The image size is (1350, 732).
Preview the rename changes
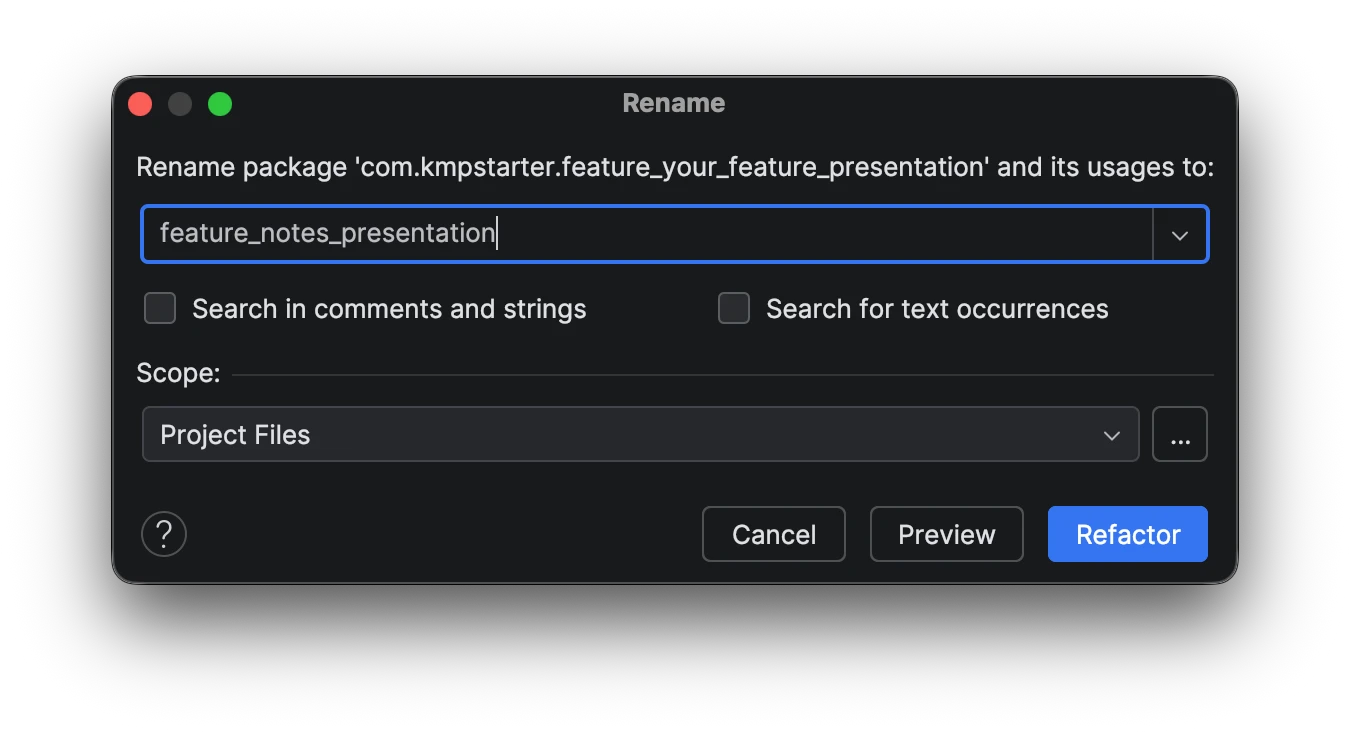tap(945, 534)
